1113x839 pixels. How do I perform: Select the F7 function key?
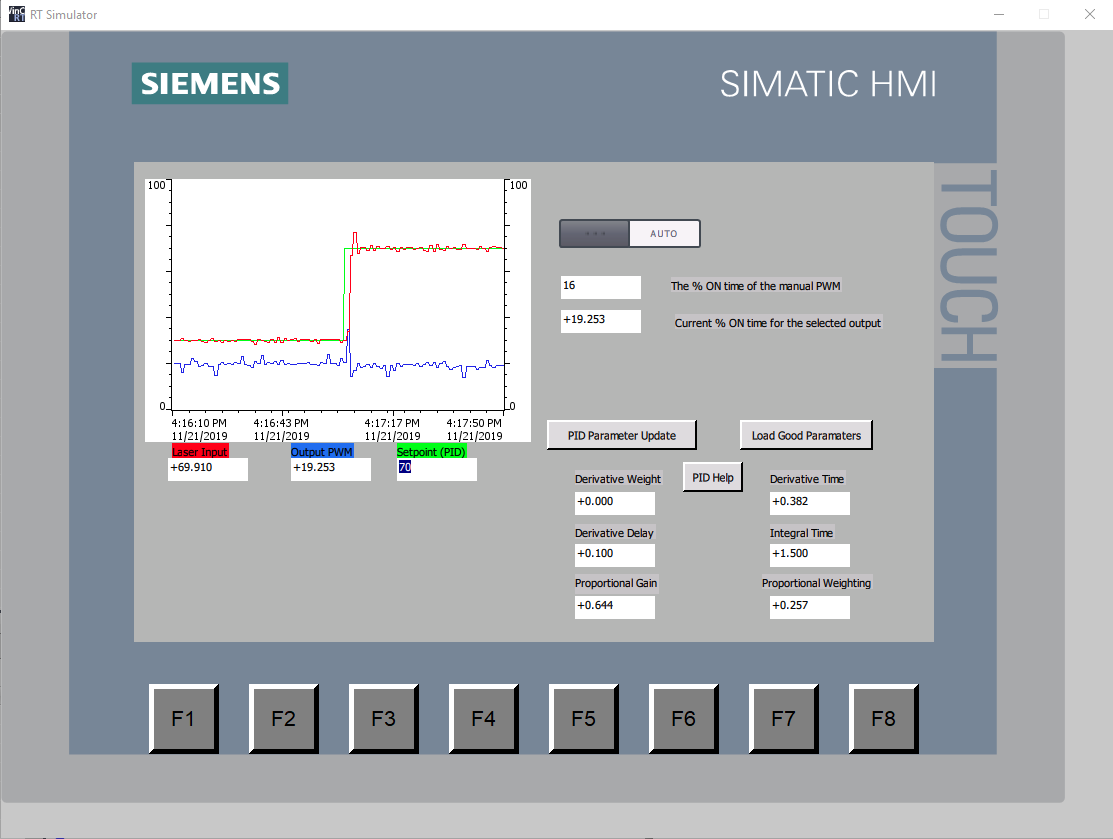[784, 719]
